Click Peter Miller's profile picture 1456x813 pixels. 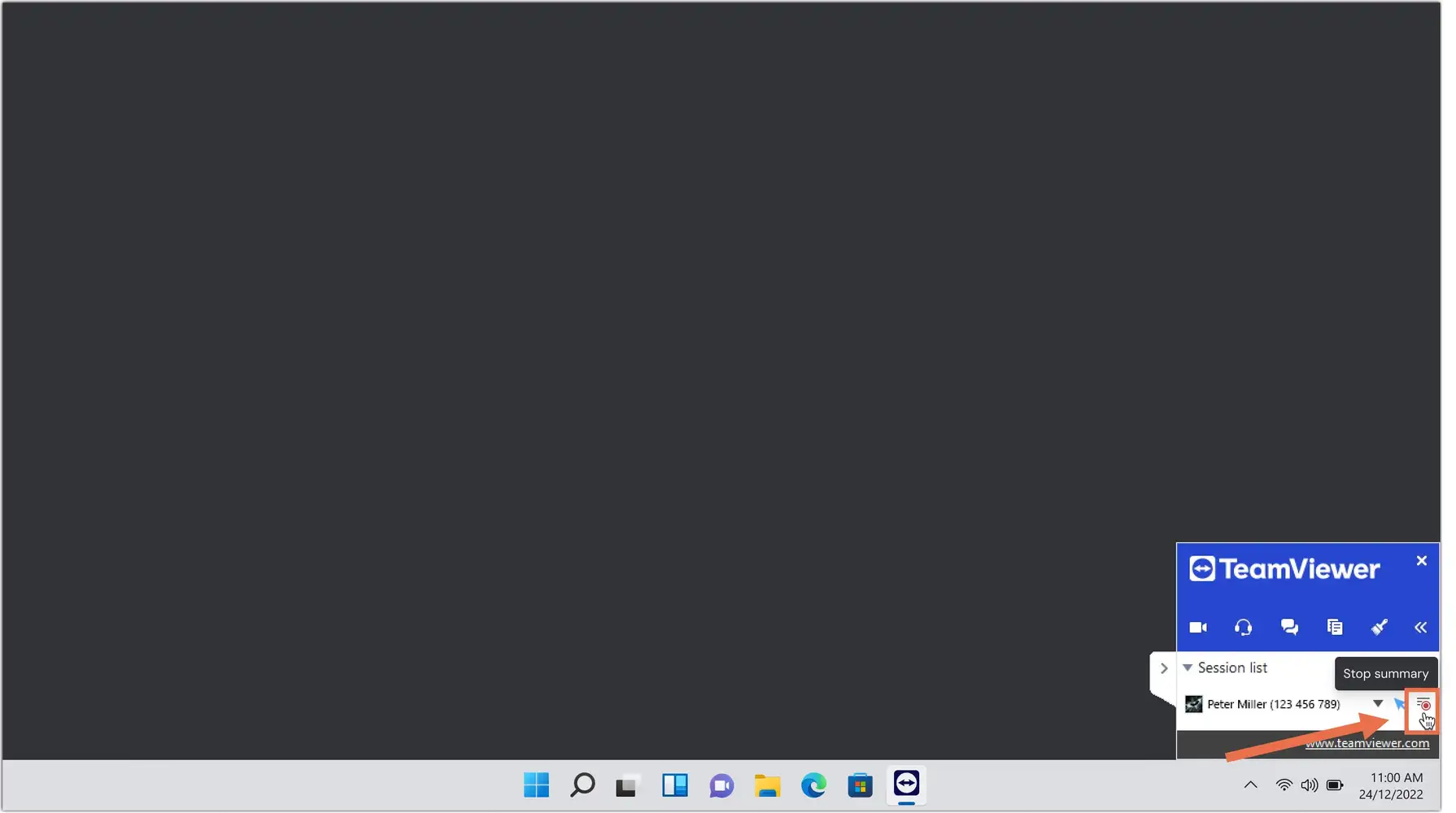pos(1193,705)
